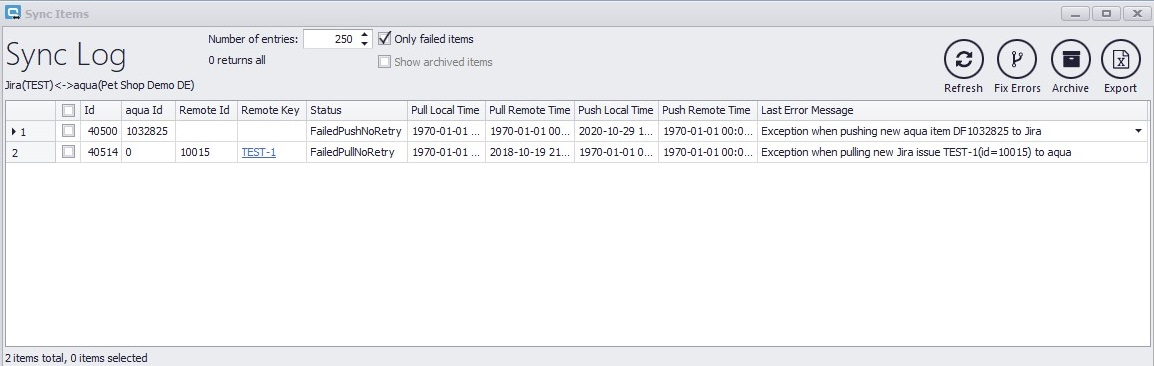Expand the error message dropdown in row 1
The image size is (1154, 366).
(x=1139, y=131)
